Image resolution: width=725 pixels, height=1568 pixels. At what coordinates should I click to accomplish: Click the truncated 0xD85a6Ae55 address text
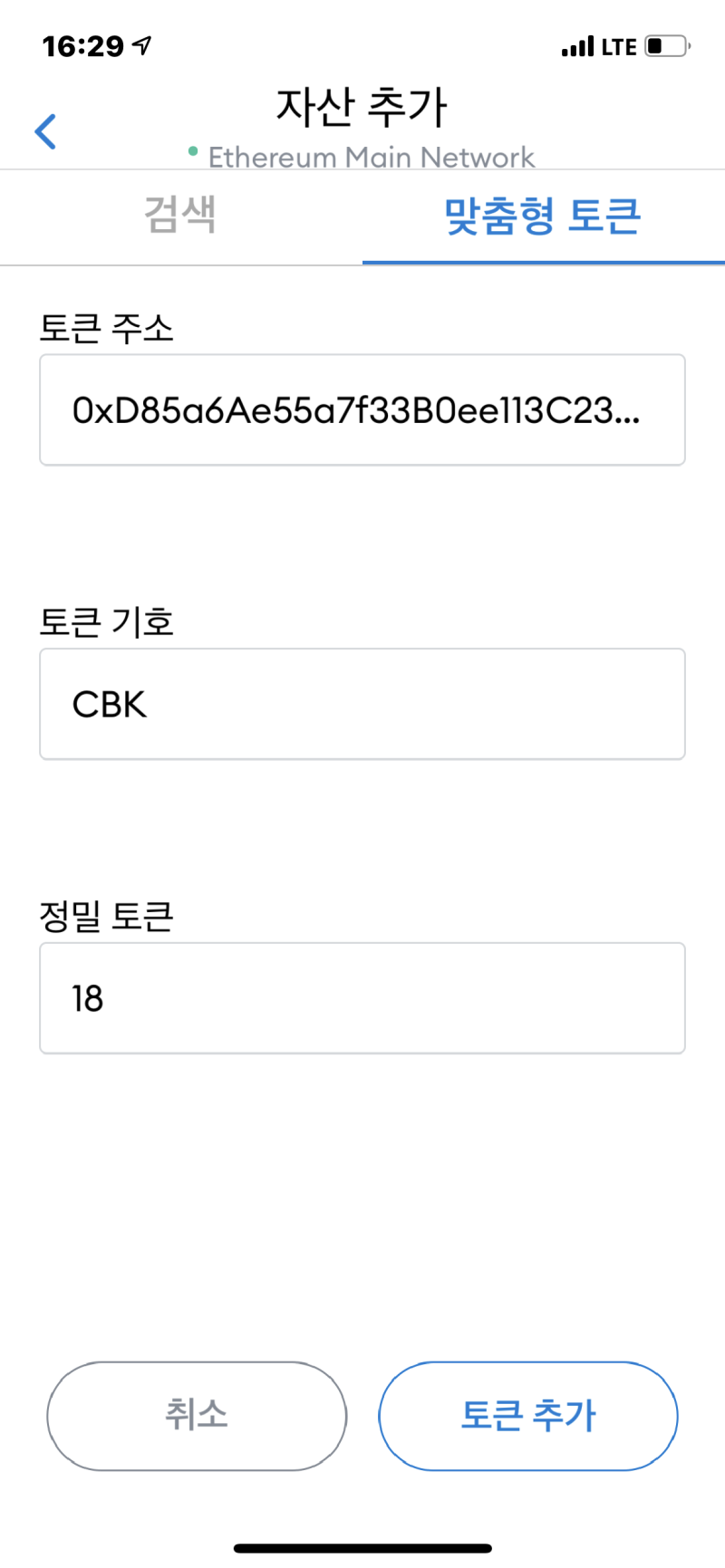362,409
